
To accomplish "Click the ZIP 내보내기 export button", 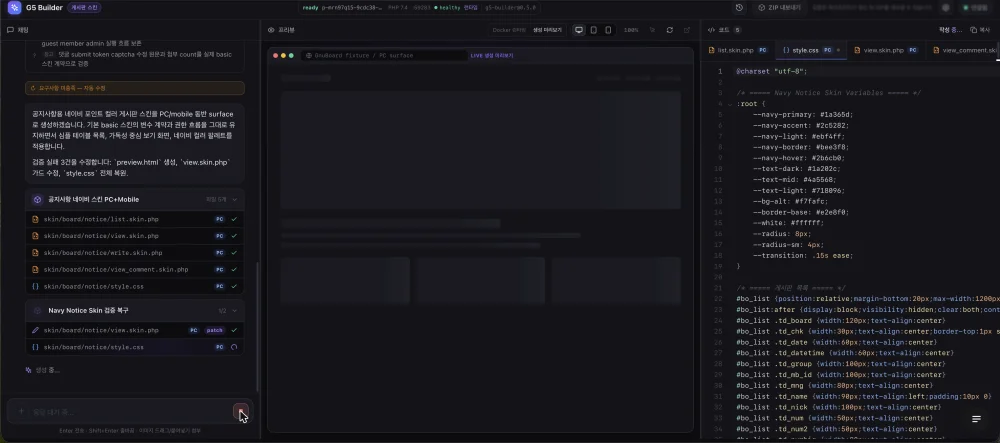I will (x=779, y=8).
